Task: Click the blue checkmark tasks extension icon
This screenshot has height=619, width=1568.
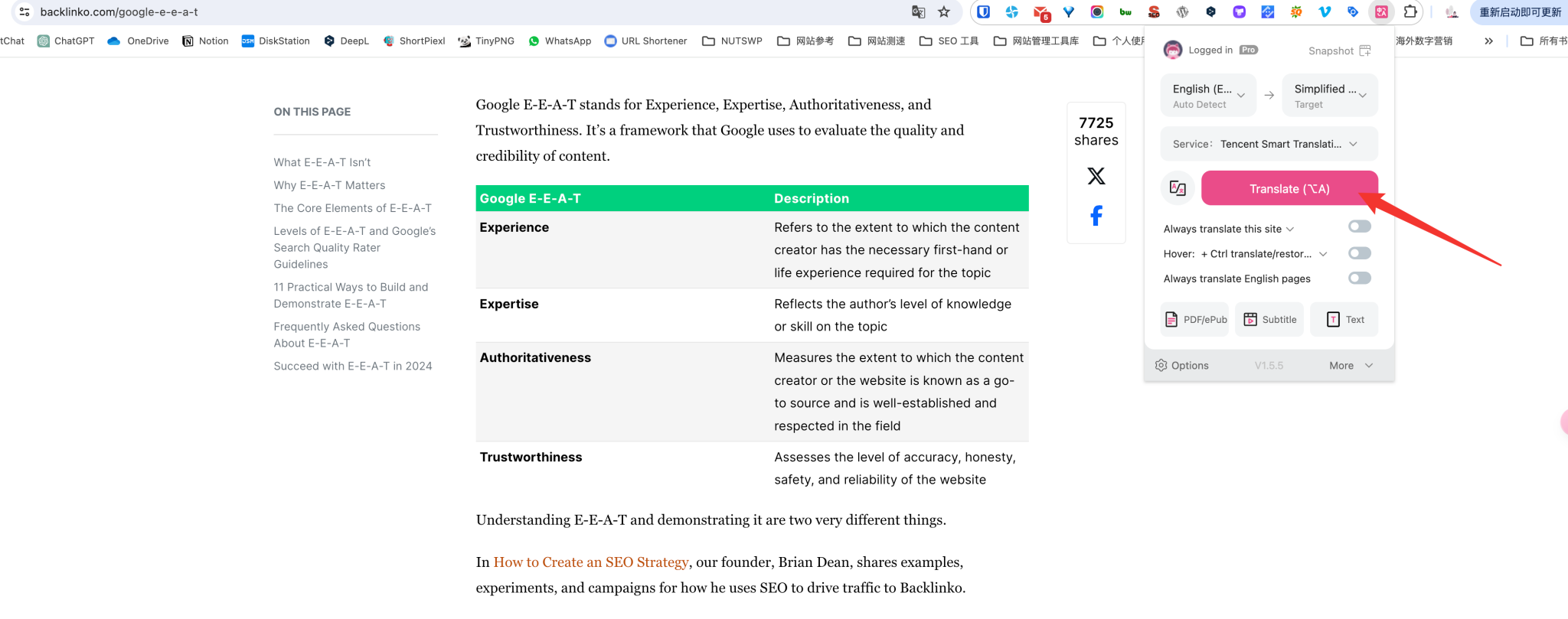Action: click(x=1268, y=11)
